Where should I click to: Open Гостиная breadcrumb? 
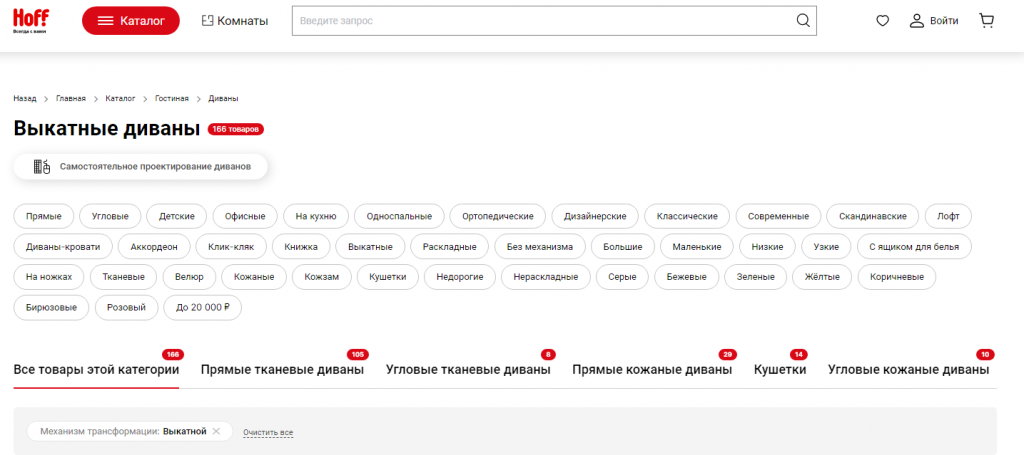172,99
